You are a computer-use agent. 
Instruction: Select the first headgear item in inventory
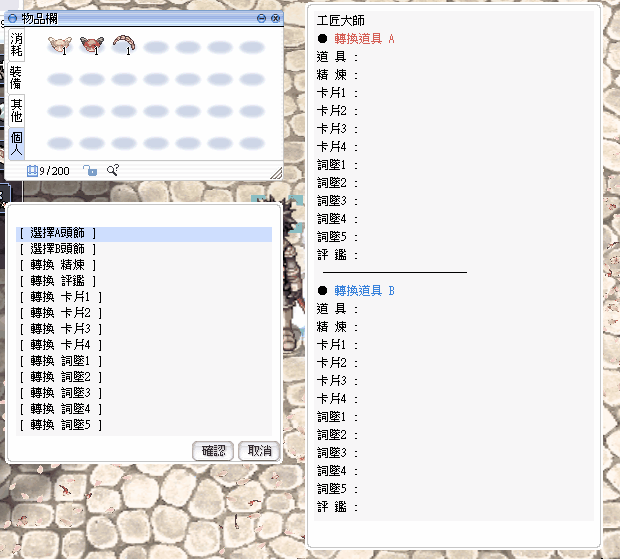pyautogui.click(x=59, y=44)
